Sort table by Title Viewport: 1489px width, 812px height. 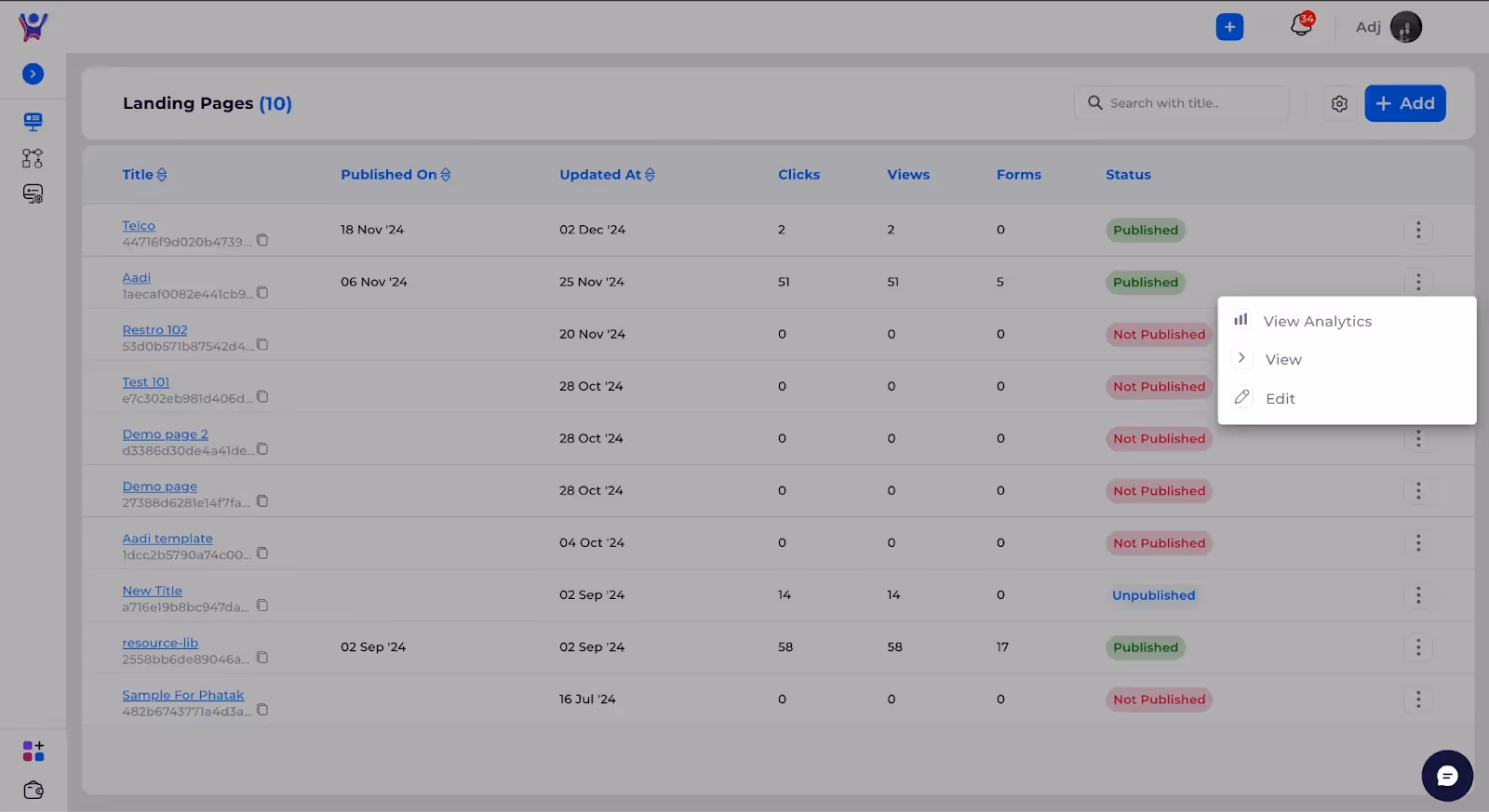(x=144, y=174)
